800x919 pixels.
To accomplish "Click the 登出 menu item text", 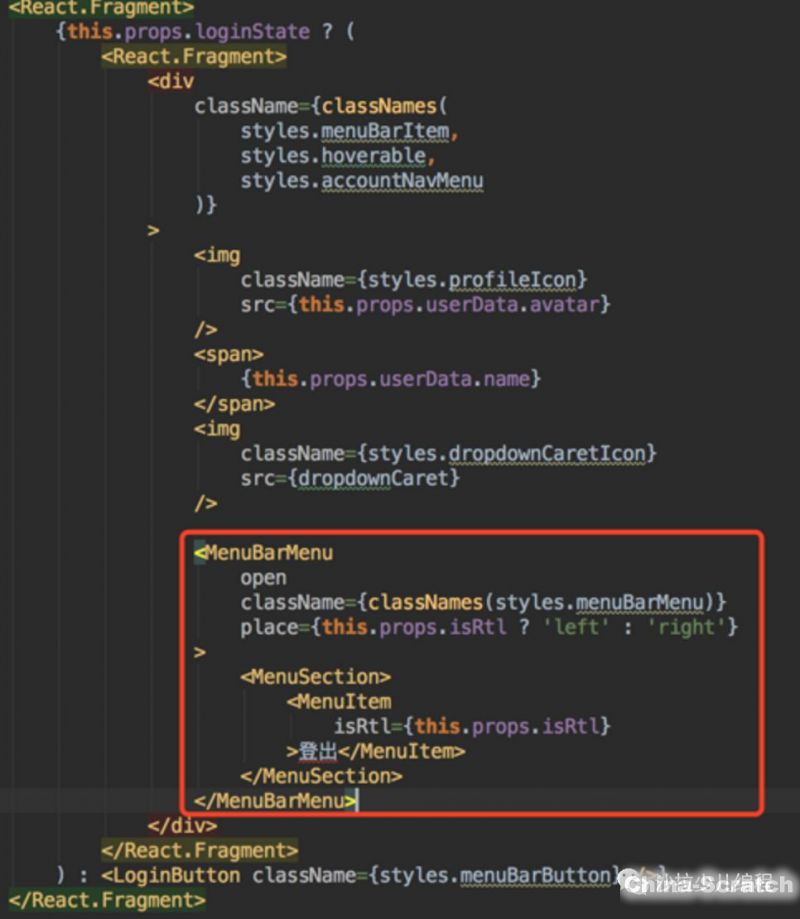I will pos(318,751).
